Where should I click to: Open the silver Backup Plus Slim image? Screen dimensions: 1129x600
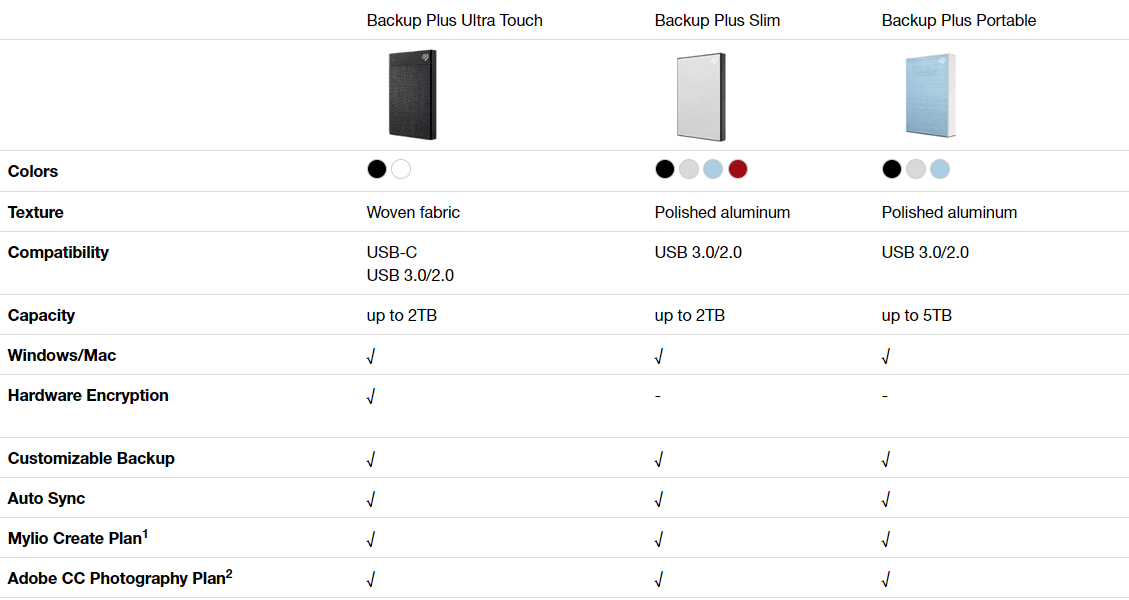pyautogui.click(x=700, y=96)
